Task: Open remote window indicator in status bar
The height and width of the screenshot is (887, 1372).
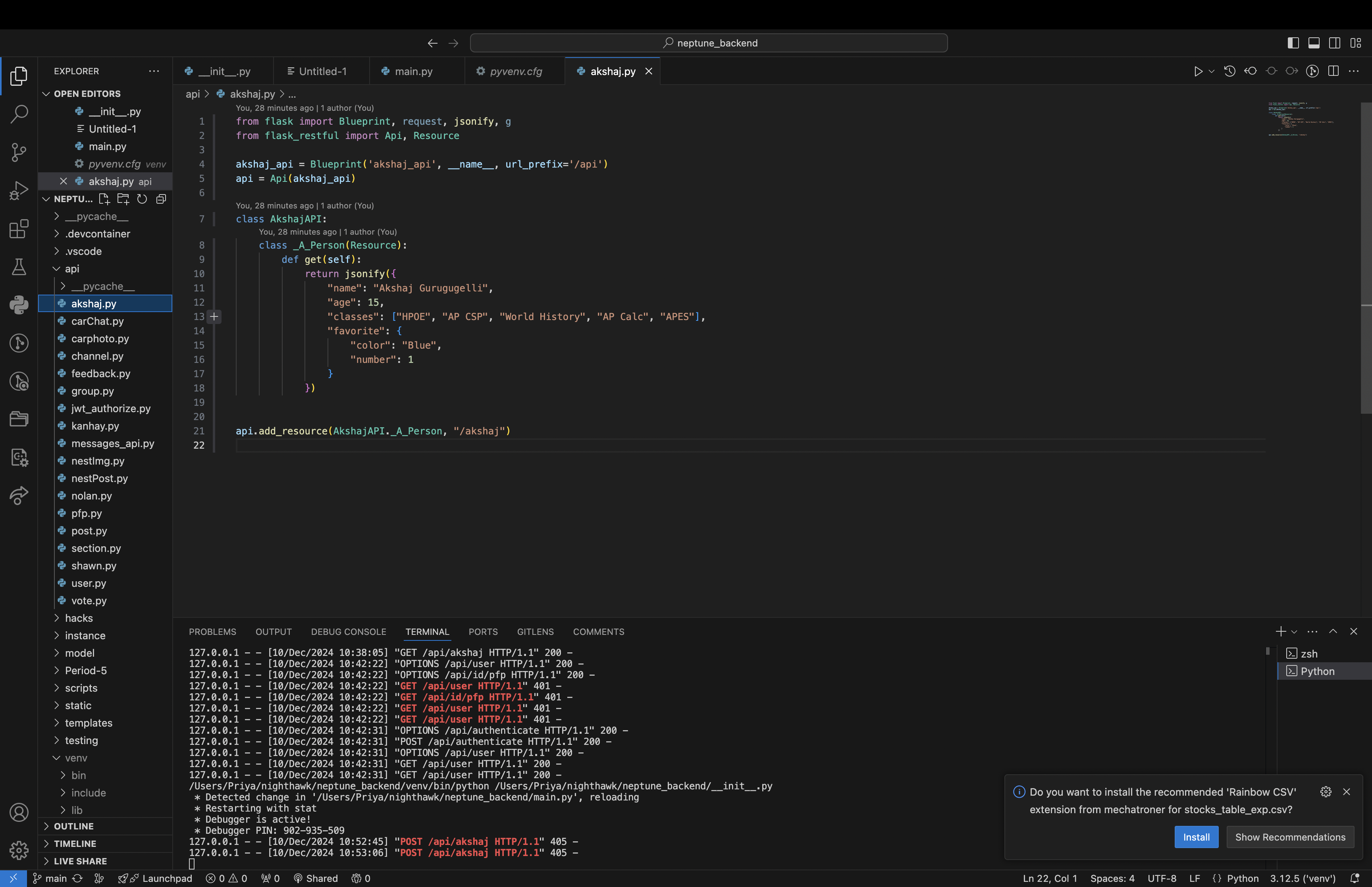Action: pyautogui.click(x=13, y=878)
